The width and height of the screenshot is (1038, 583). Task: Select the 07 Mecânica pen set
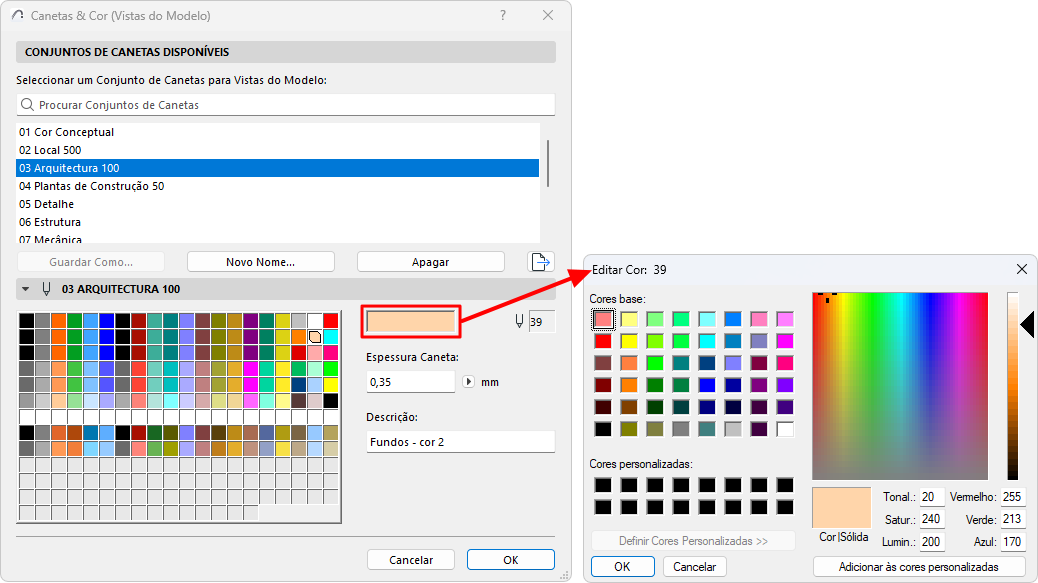46,240
